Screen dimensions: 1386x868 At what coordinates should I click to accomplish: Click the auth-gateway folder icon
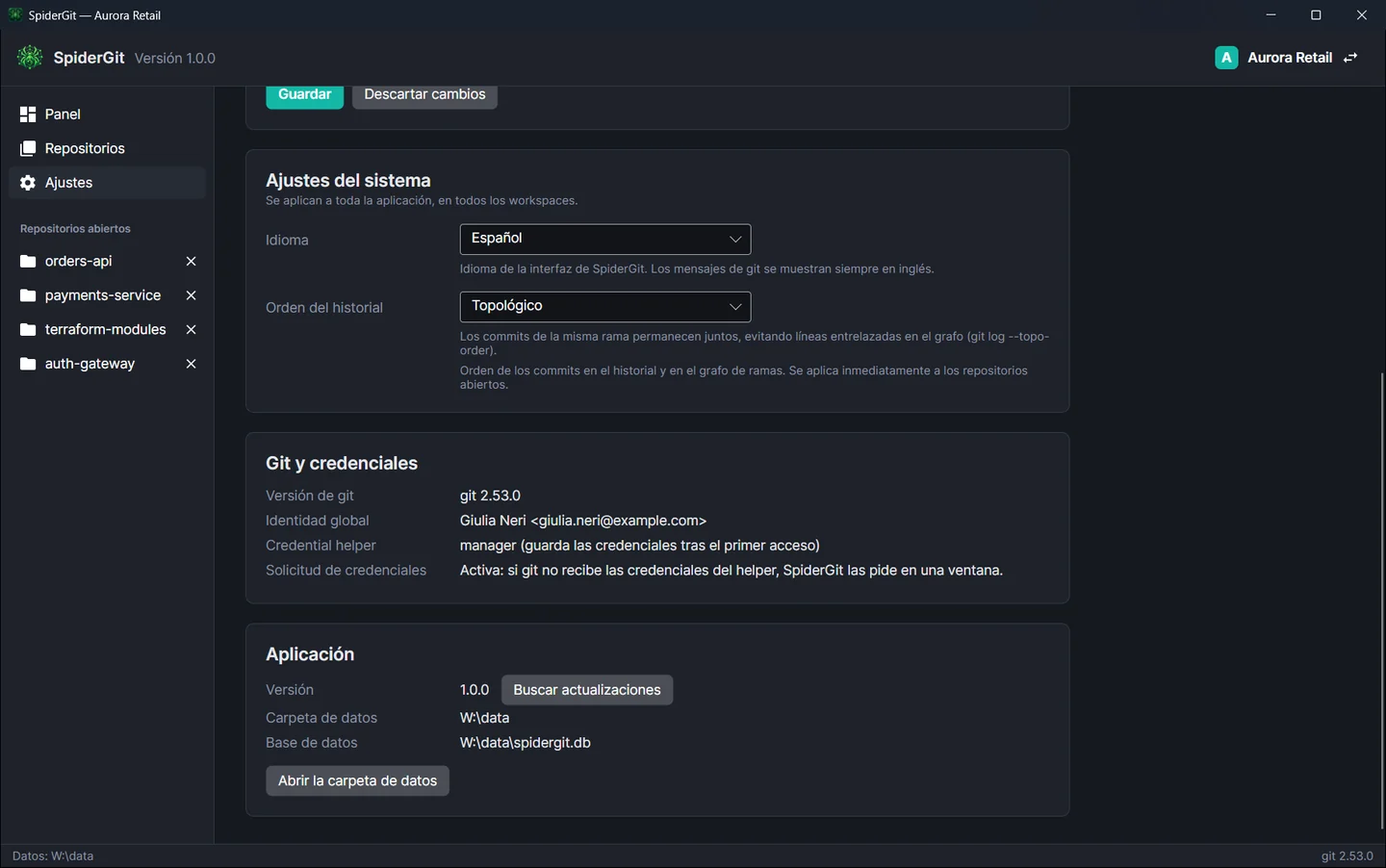(x=28, y=364)
